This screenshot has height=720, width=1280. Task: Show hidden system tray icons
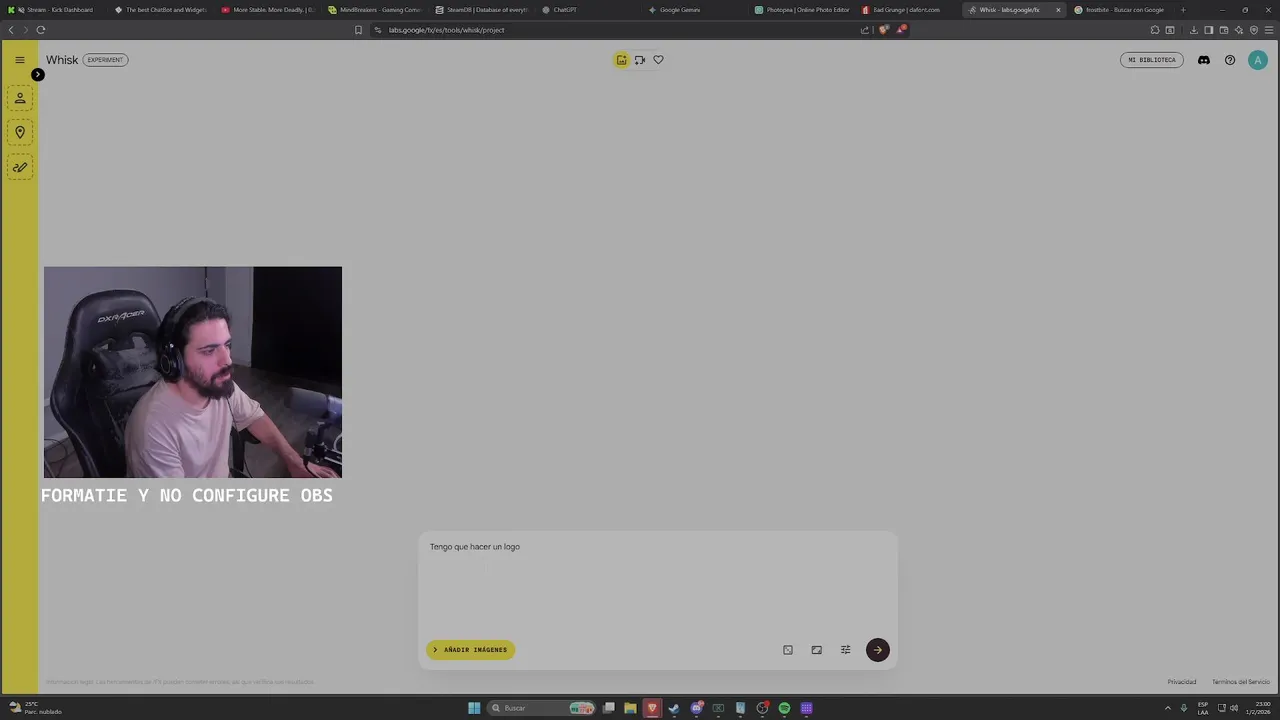[1167, 708]
